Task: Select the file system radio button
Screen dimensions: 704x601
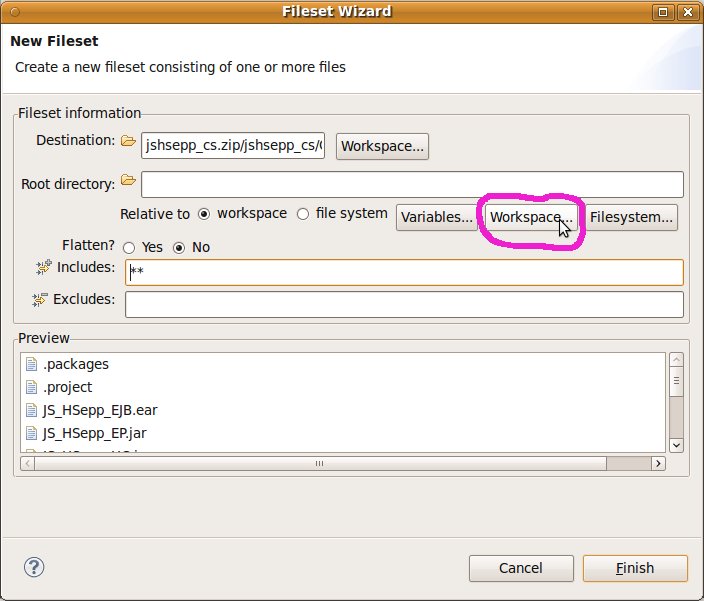Action: pos(303,214)
